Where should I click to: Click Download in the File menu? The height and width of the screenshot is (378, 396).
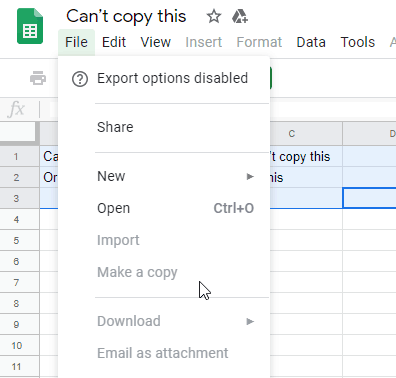coord(164,321)
